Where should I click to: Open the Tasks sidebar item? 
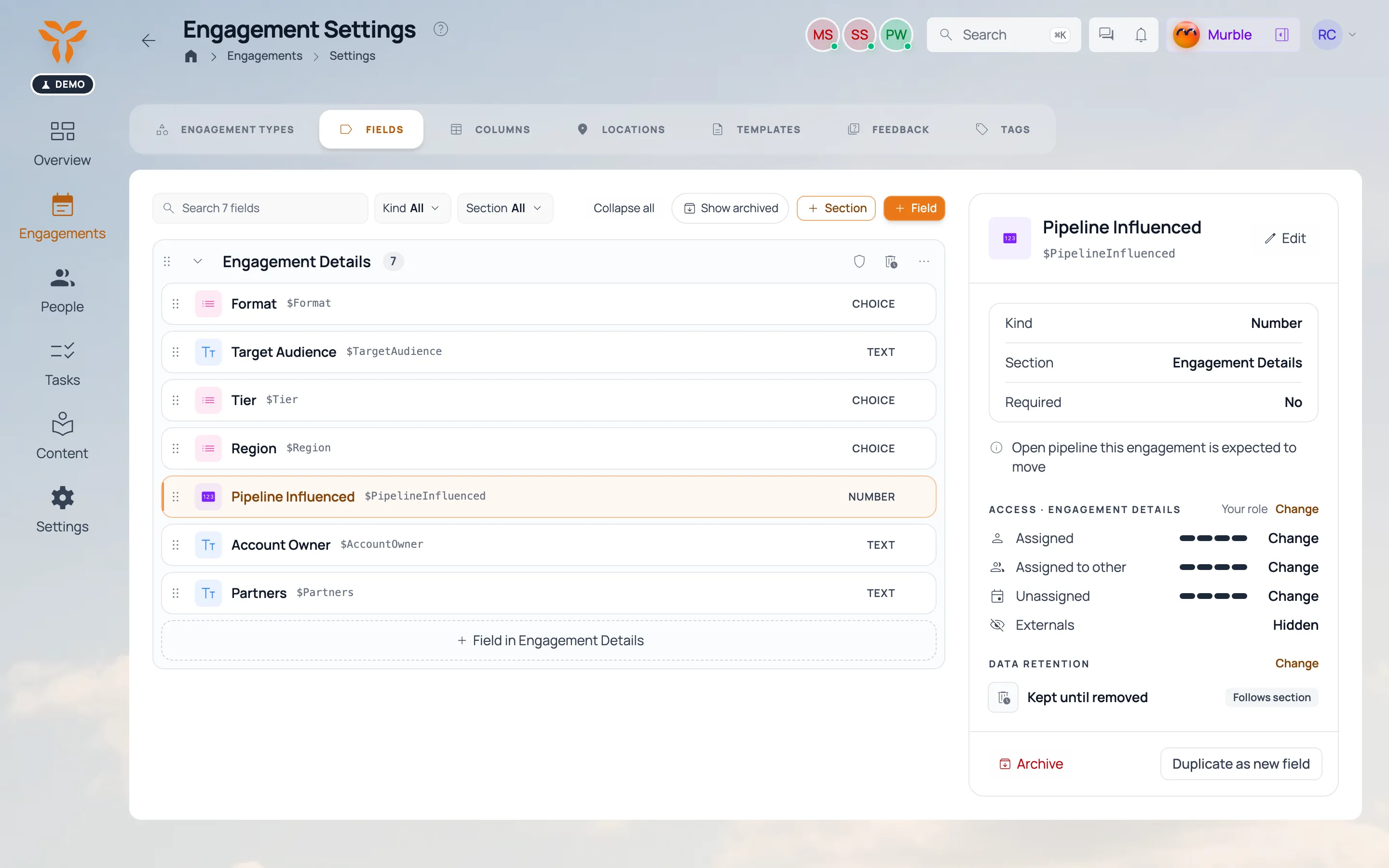[62, 364]
